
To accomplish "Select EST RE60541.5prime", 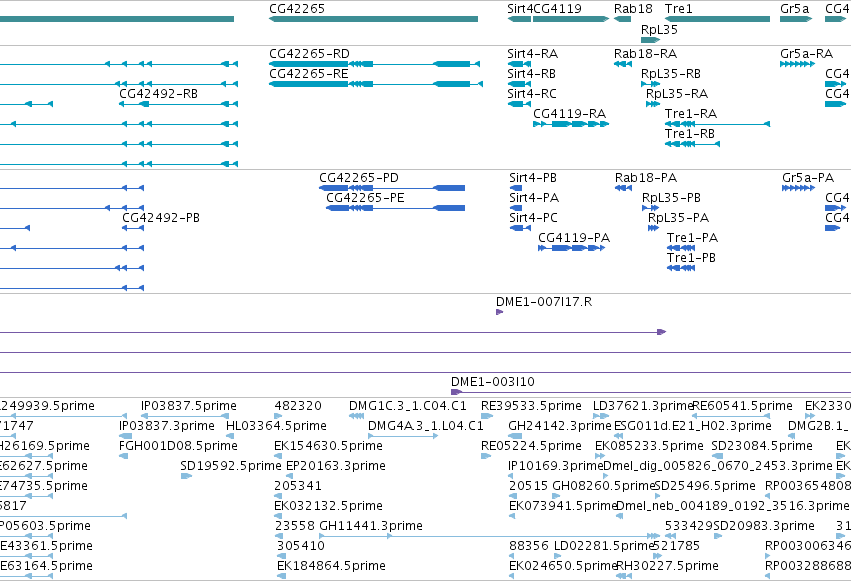I will coord(732,416).
